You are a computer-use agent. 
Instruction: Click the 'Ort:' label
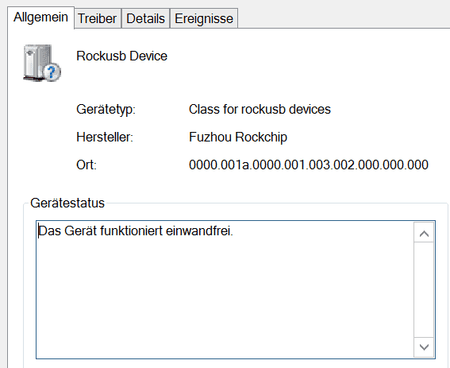(86, 165)
